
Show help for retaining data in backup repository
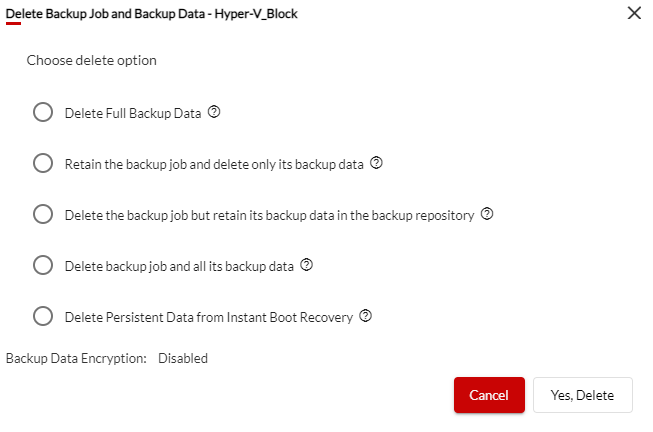(487, 214)
